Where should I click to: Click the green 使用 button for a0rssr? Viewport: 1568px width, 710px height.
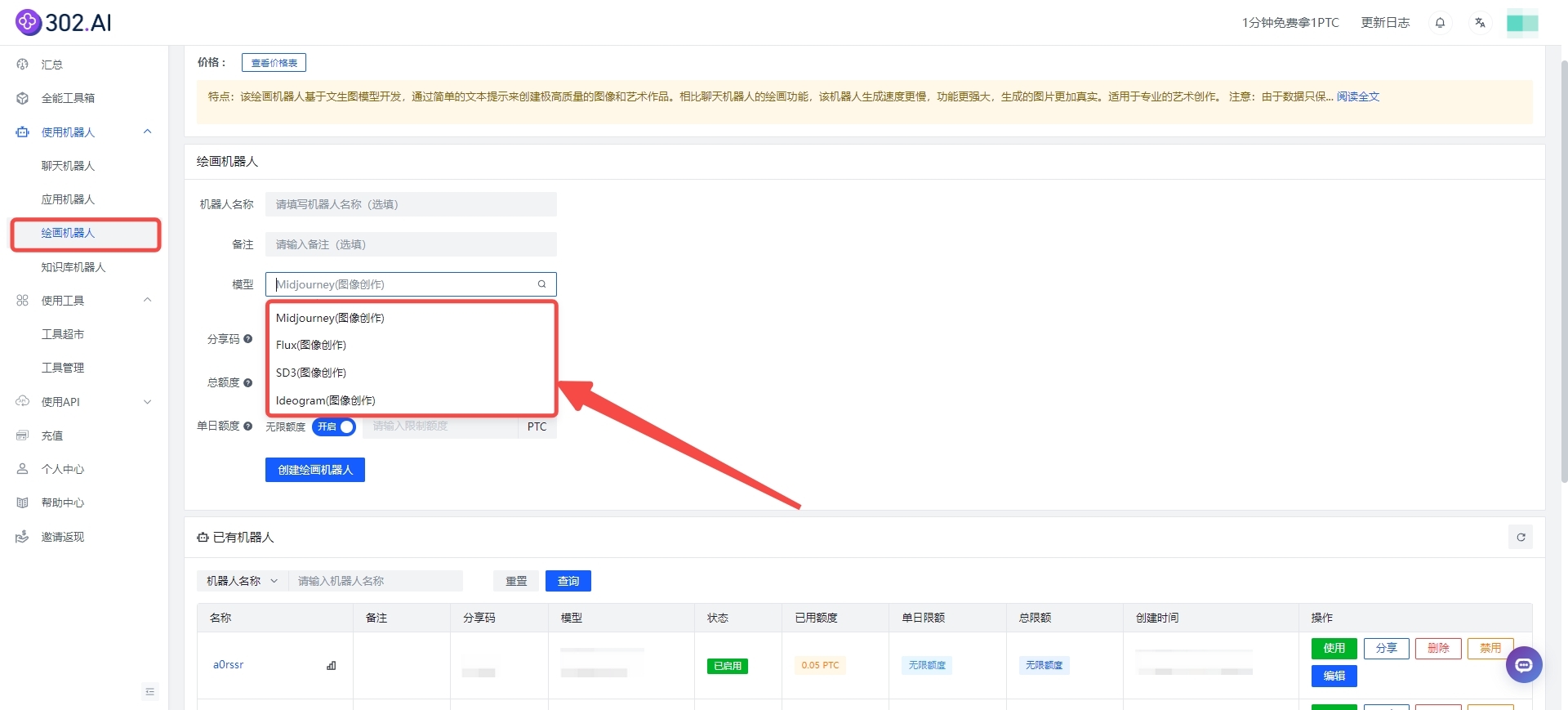point(1334,648)
